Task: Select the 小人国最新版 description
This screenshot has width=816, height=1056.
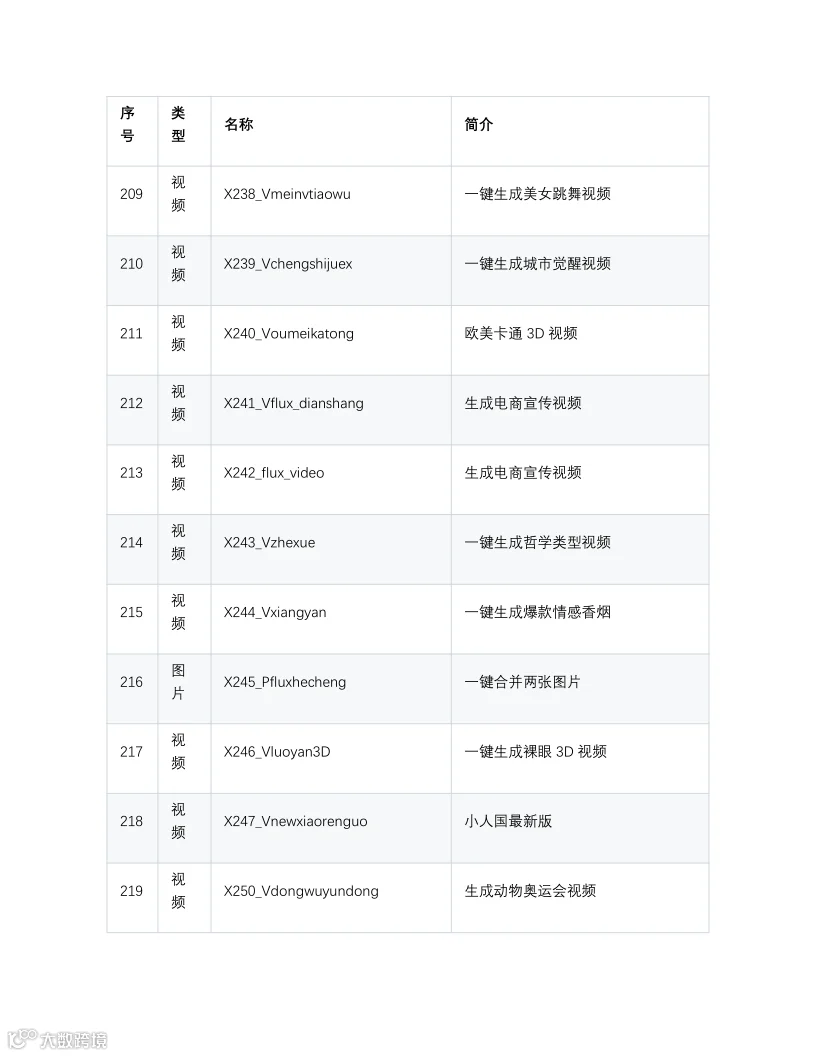Action: tap(508, 822)
